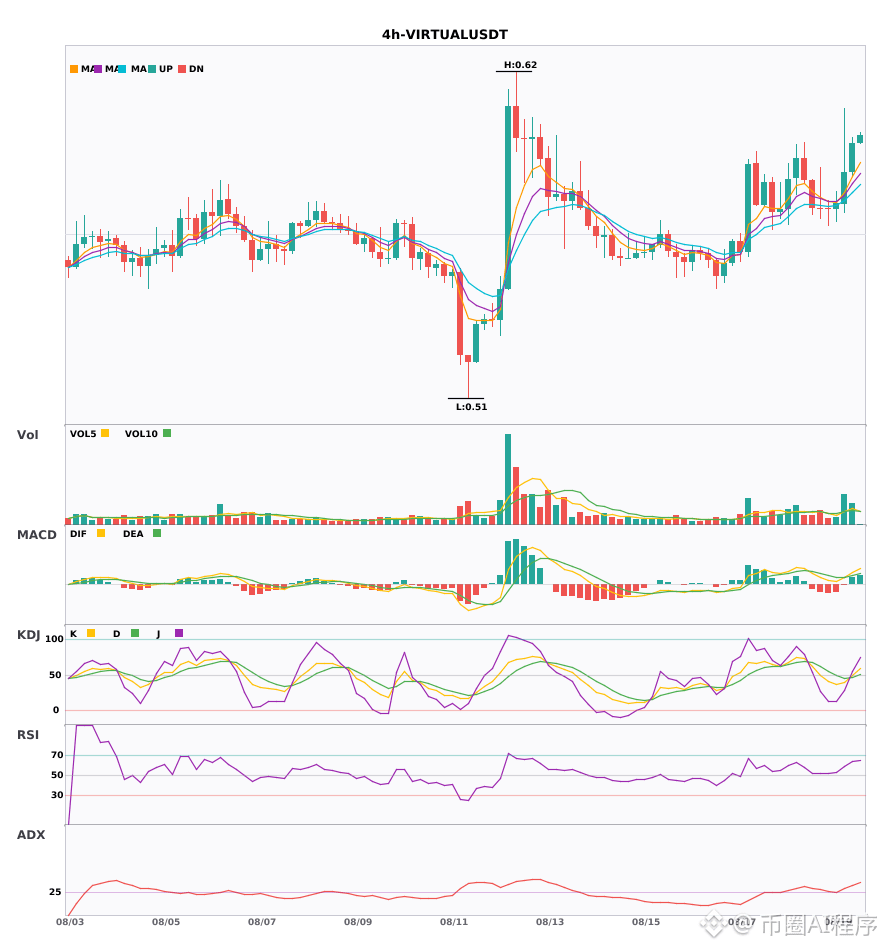Click the 50 level on RSI axis

point(57,775)
